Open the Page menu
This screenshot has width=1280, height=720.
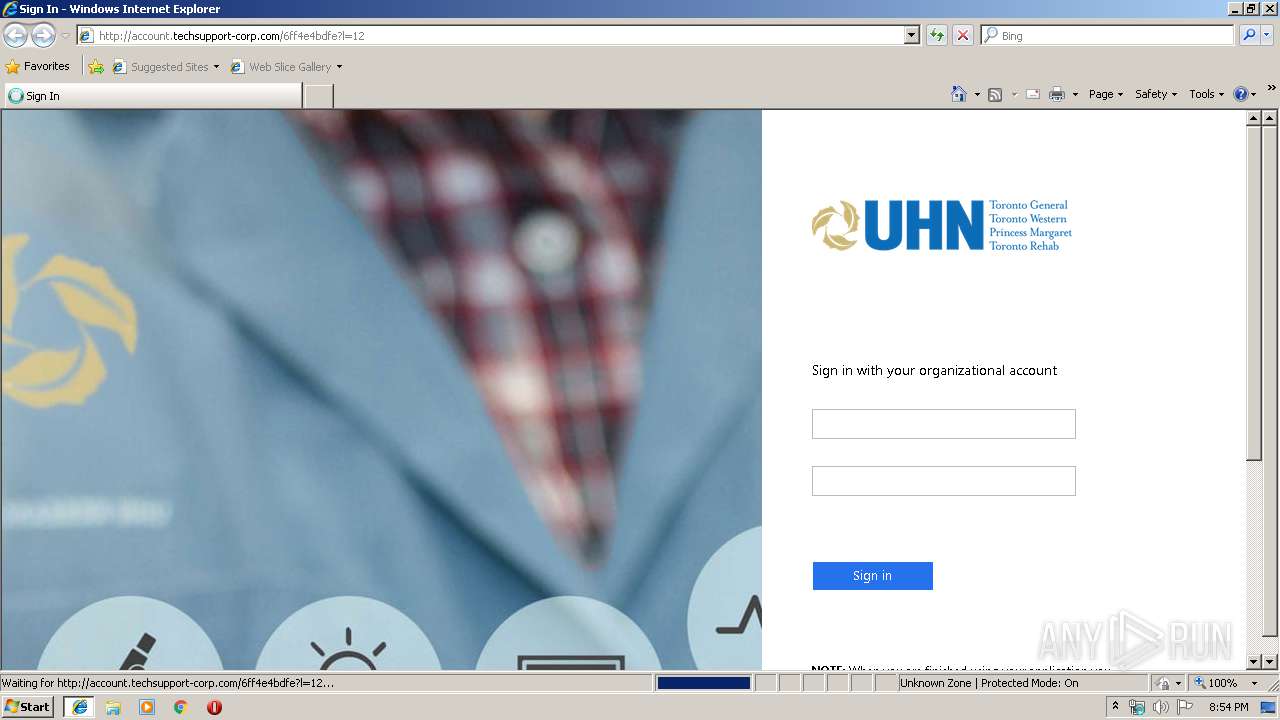(1105, 94)
